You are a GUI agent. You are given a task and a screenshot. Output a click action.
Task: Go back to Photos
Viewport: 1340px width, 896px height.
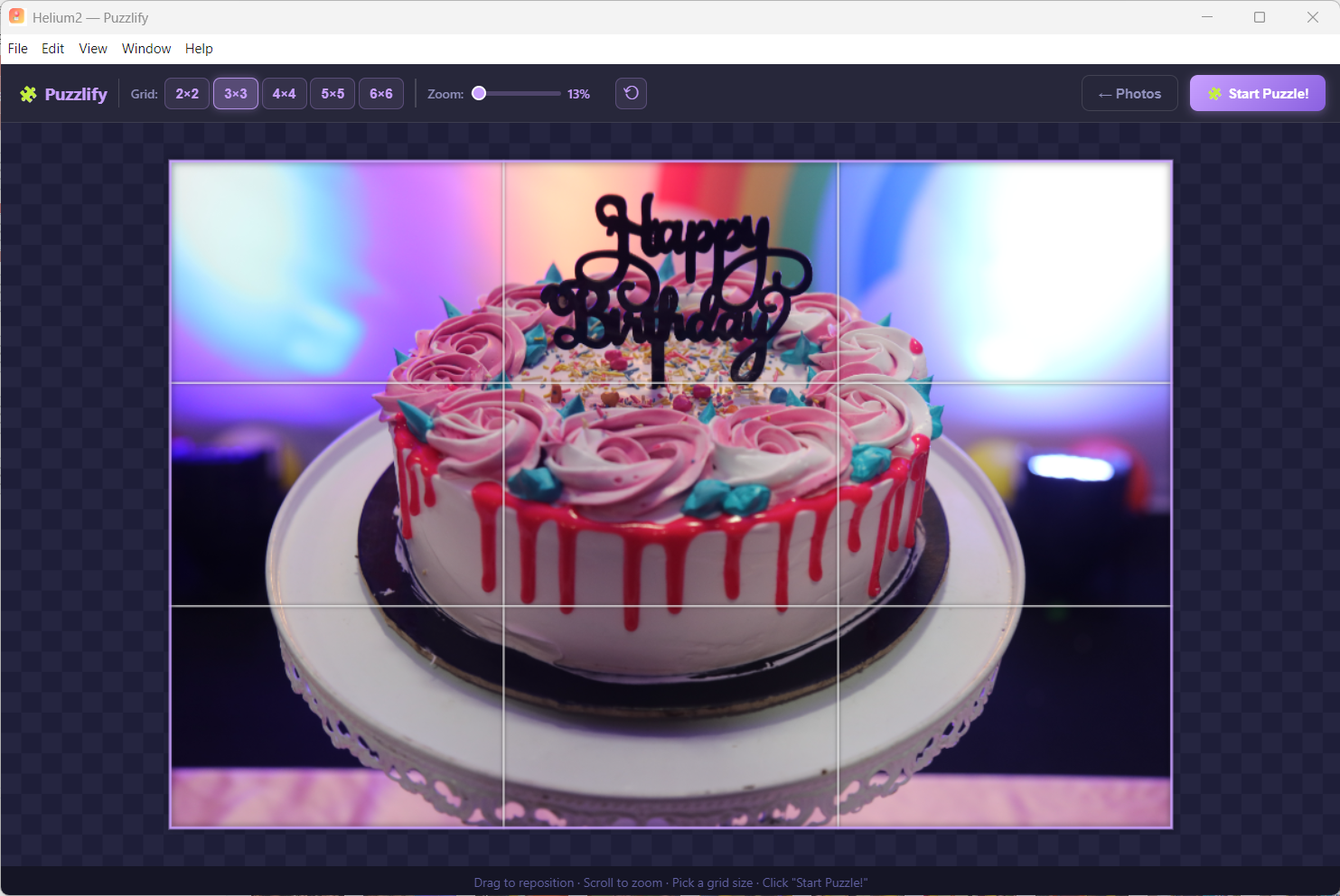[x=1129, y=93]
